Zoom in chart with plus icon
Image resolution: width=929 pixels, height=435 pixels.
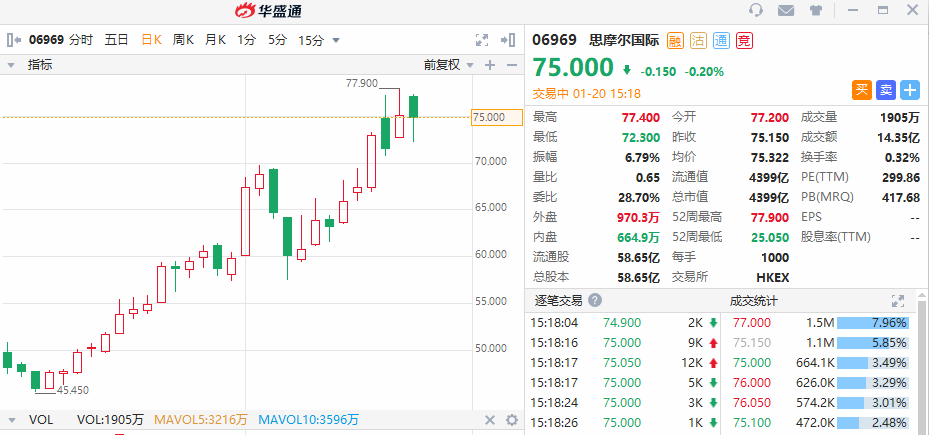pyautogui.click(x=489, y=65)
